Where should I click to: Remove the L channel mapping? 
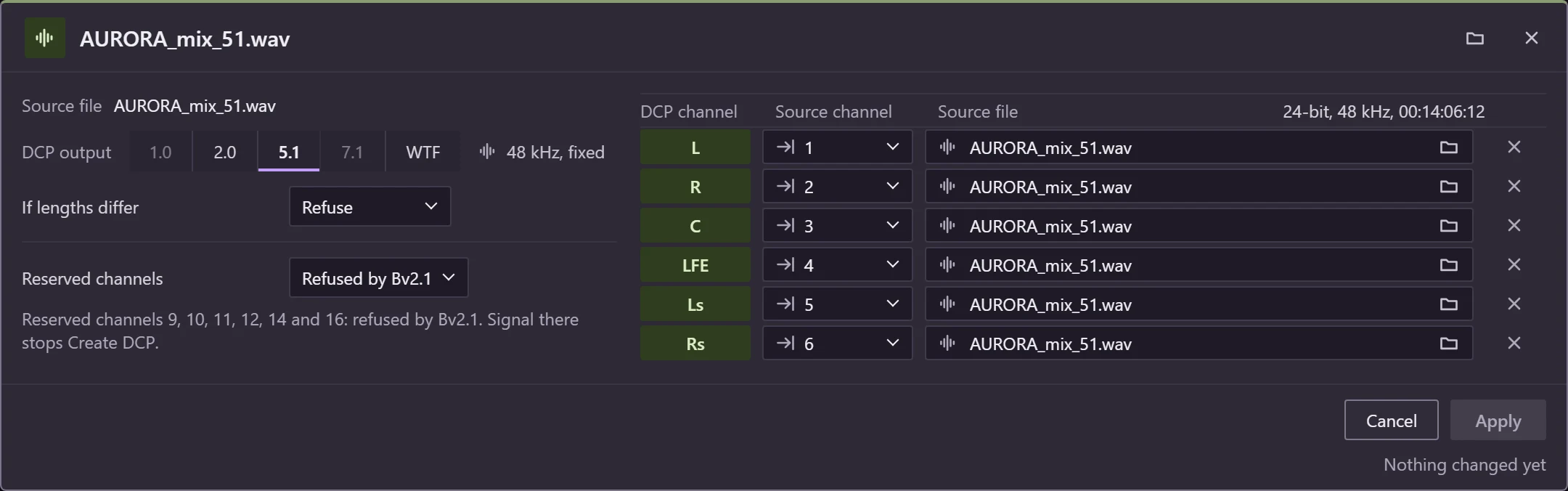pos(1514,147)
